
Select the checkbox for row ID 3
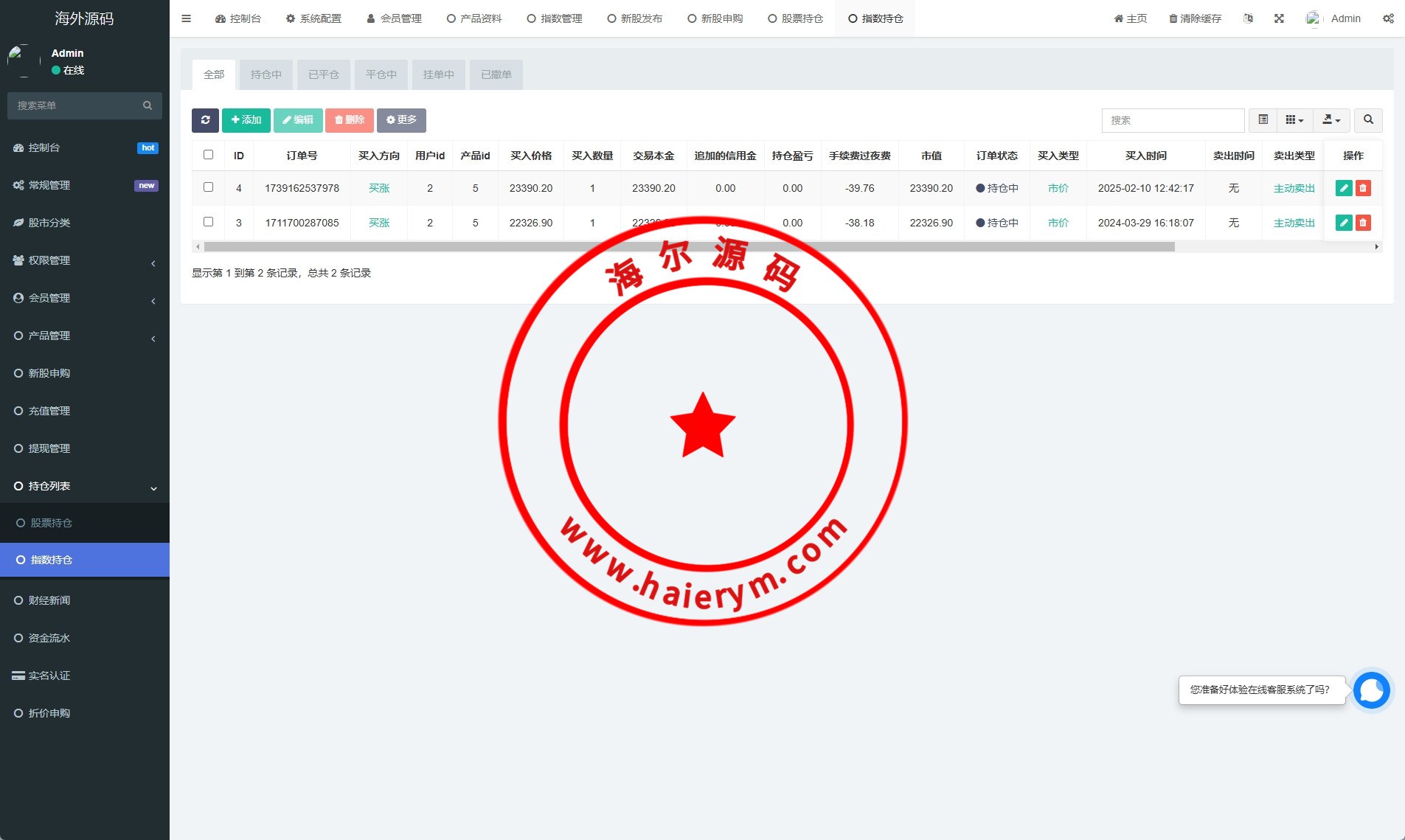[x=208, y=222]
